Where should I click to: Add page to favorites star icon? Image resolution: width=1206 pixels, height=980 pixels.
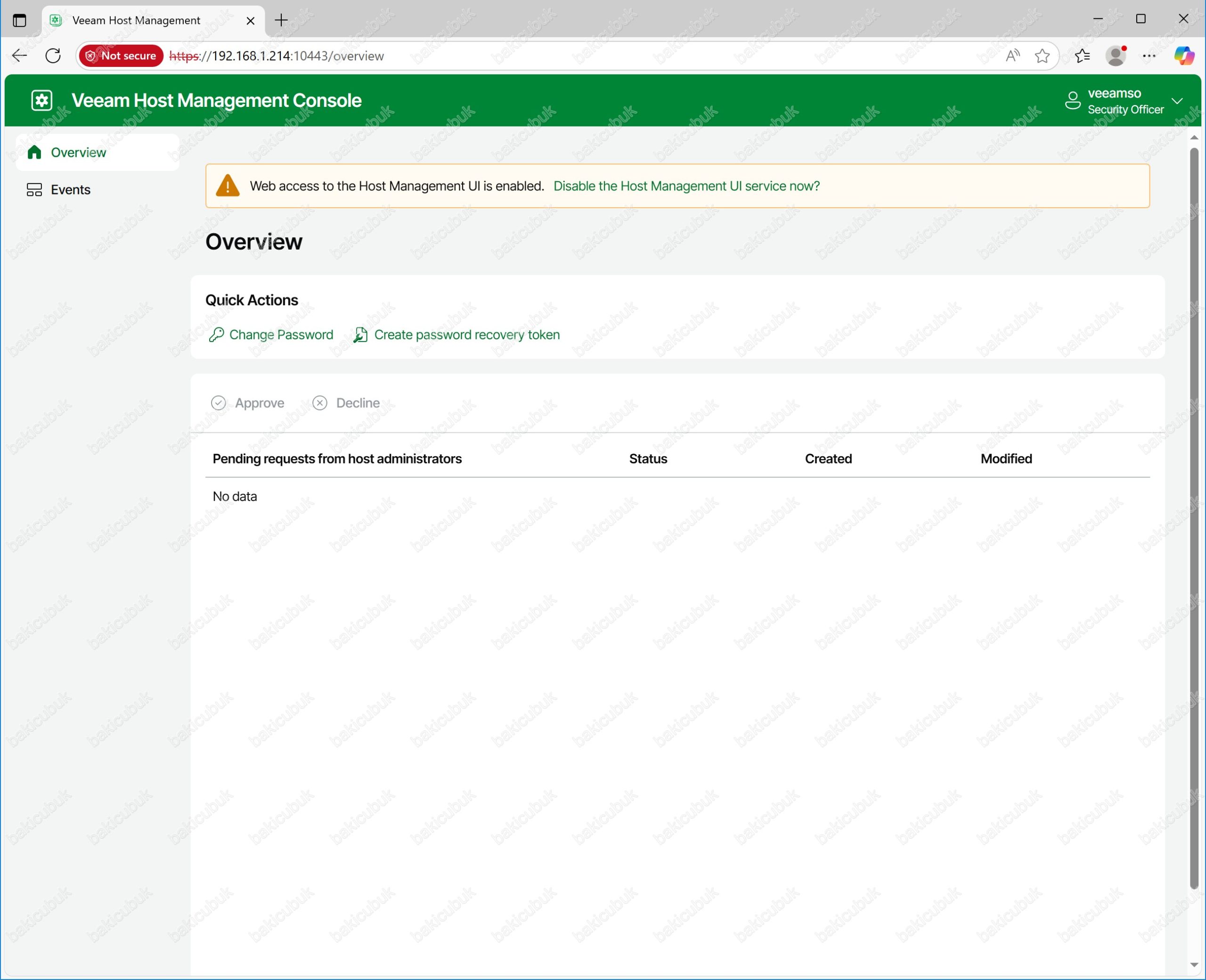[1042, 55]
